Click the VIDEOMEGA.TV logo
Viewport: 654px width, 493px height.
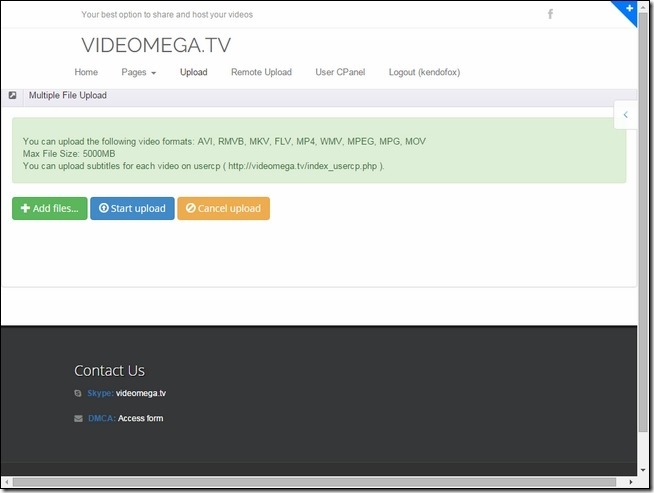coord(156,45)
